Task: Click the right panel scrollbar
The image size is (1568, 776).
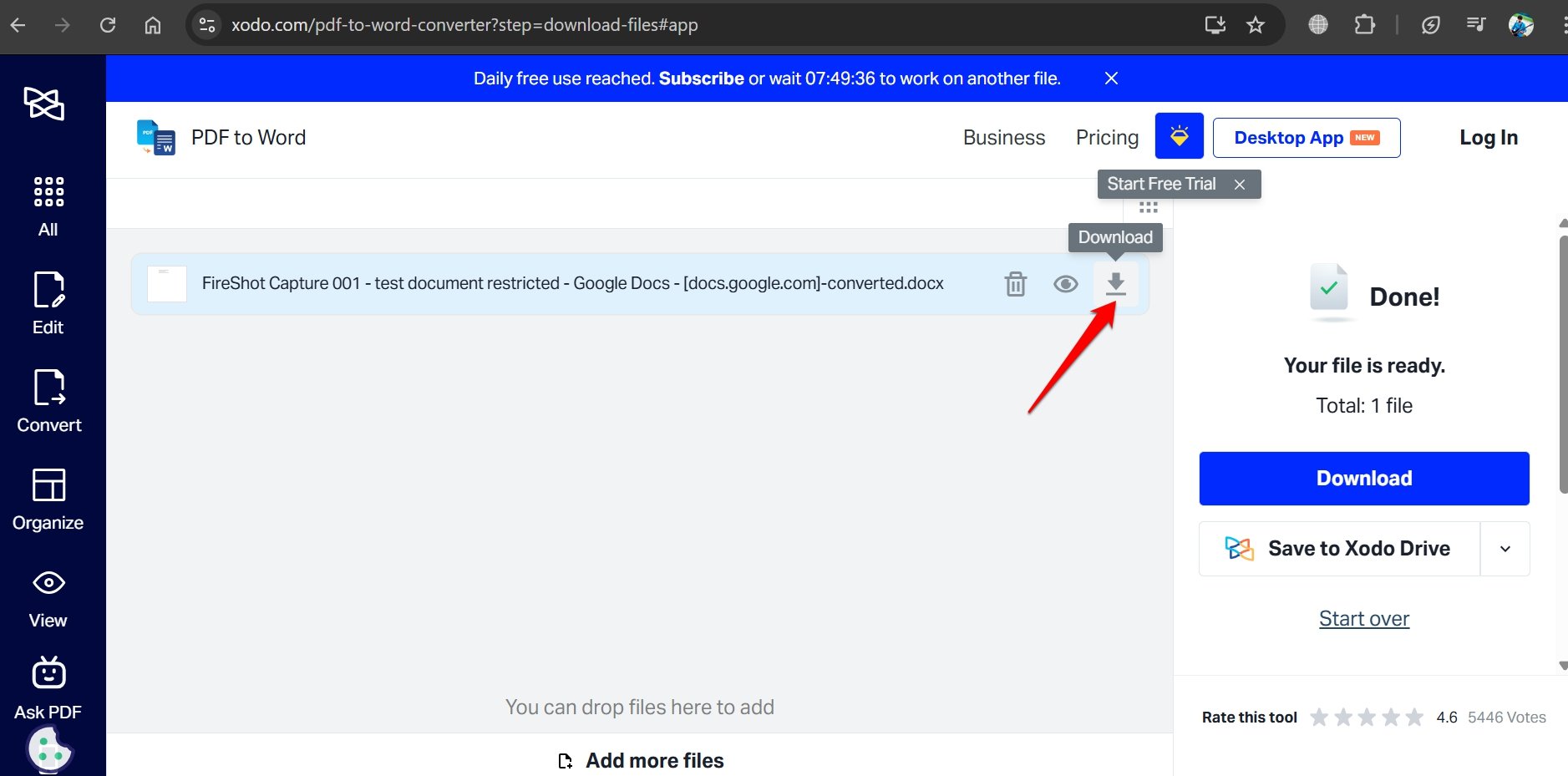Action: pos(1563,363)
